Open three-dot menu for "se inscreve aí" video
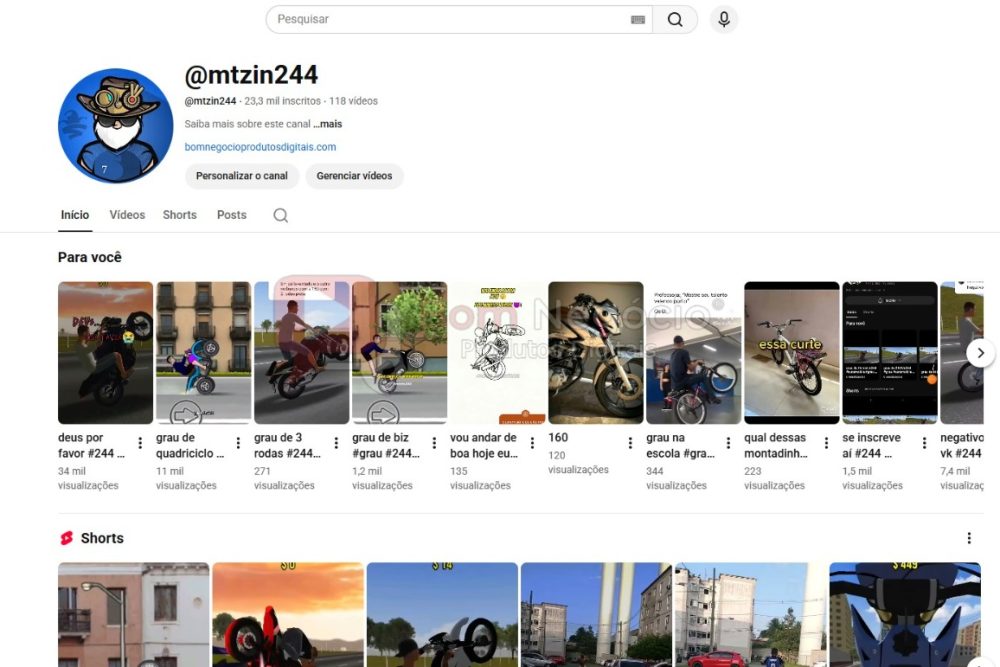This screenshot has height=667, width=1000. [x=924, y=443]
